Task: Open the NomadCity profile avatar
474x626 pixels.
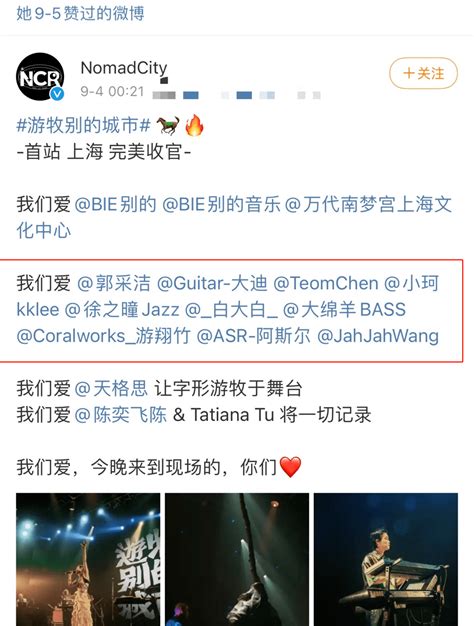Action: click(40, 76)
